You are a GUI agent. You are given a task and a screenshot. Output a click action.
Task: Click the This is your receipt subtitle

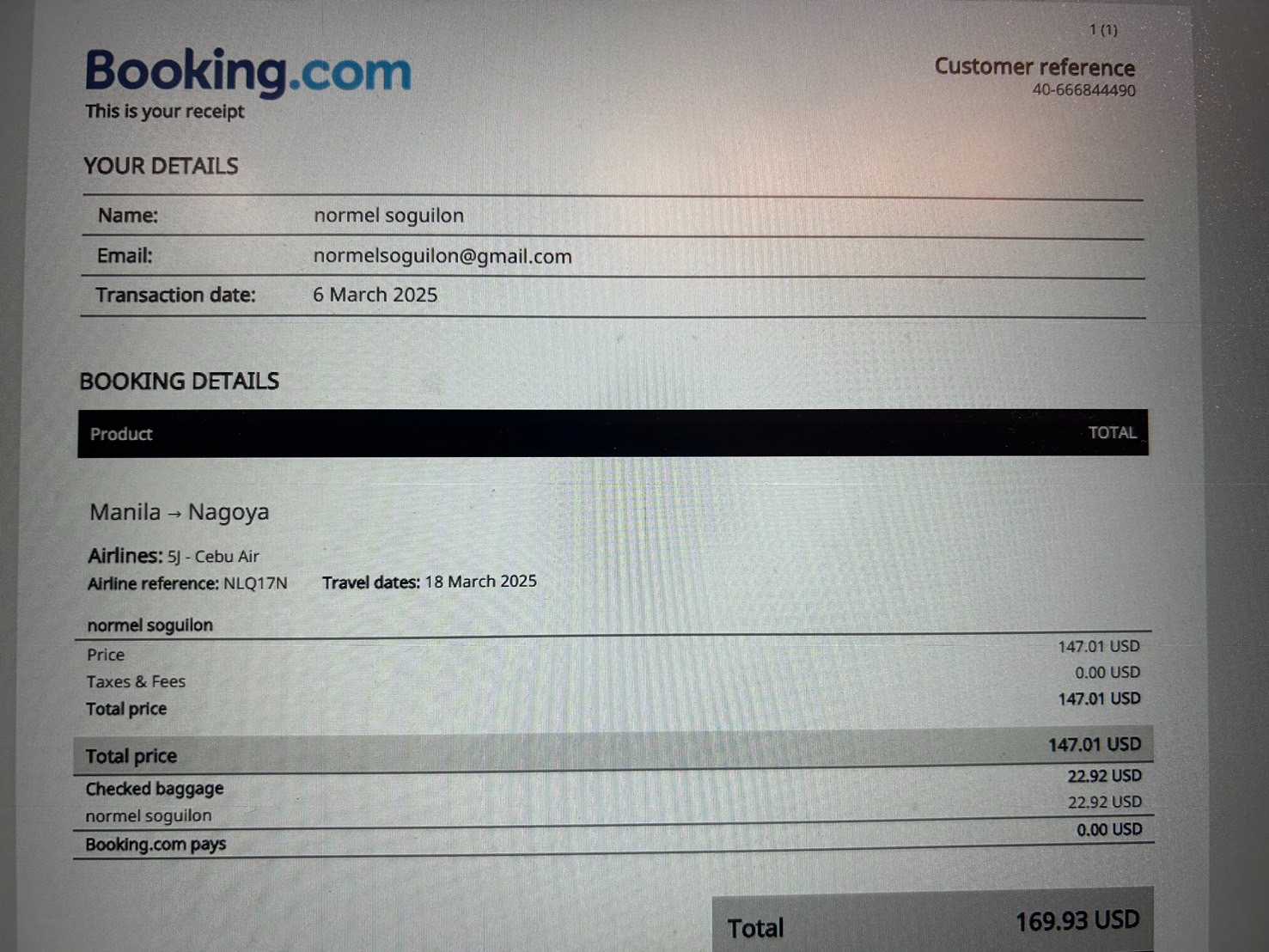pyautogui.click(x=164, y=112)
